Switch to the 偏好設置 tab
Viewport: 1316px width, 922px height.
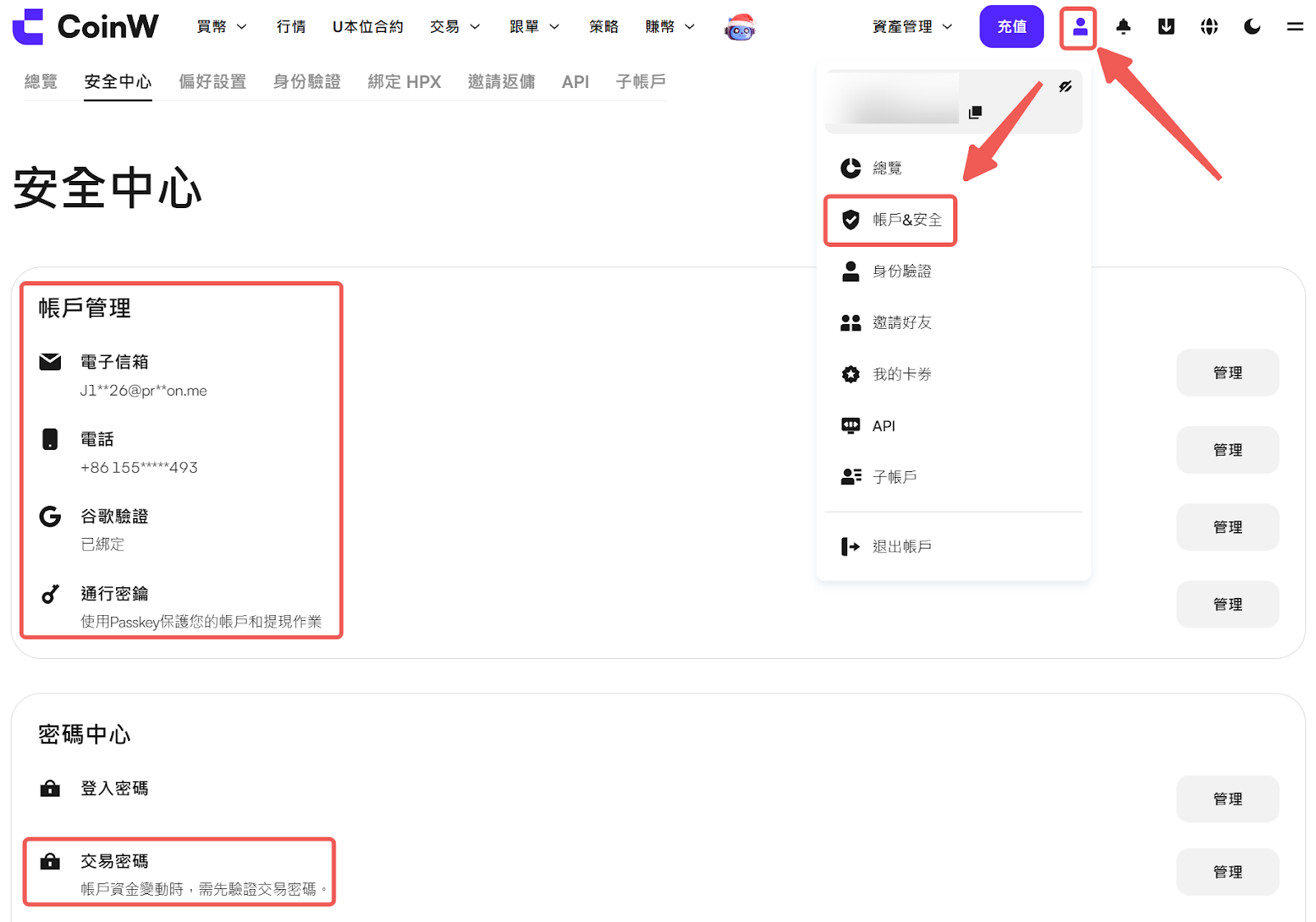(212, 81)
